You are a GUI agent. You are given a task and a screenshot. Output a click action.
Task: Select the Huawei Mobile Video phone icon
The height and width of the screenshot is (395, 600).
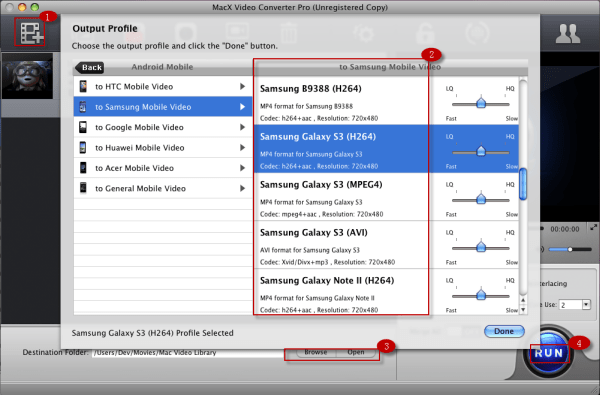[x=83, y=147]
